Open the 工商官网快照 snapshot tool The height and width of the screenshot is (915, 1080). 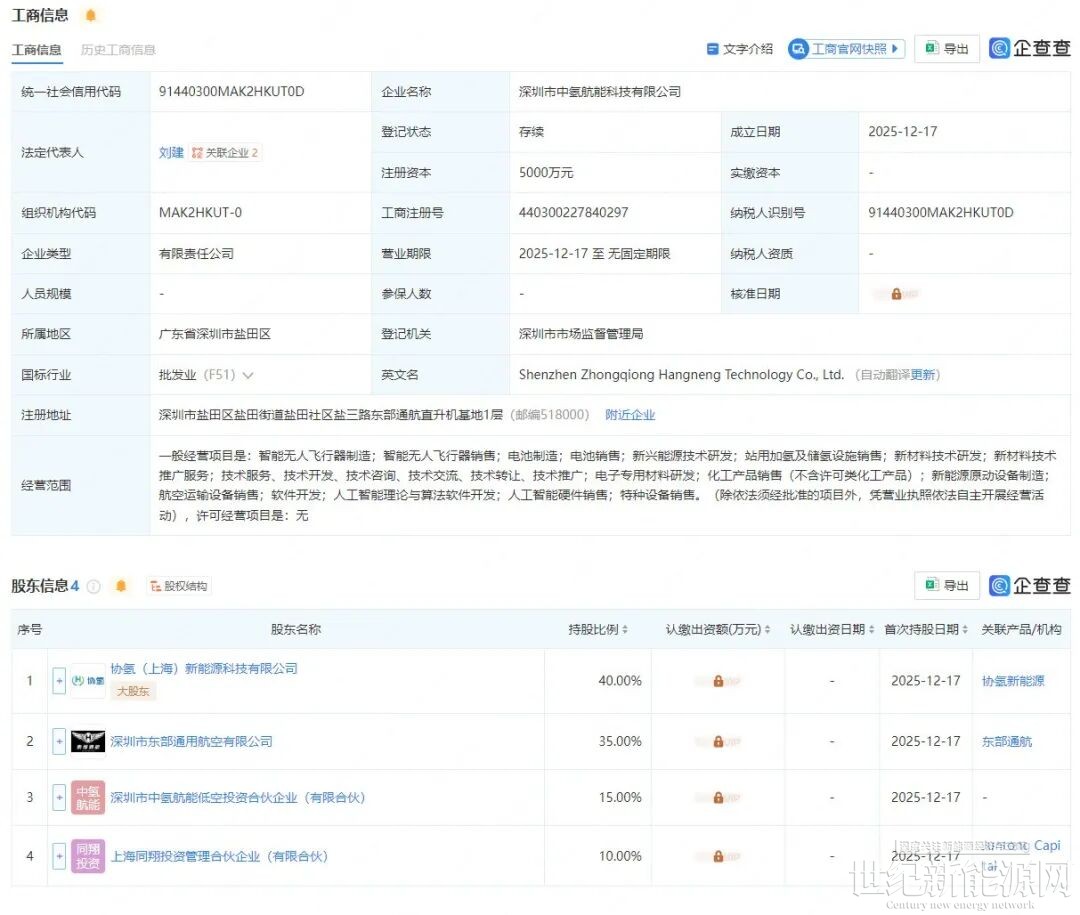point(846,48)
